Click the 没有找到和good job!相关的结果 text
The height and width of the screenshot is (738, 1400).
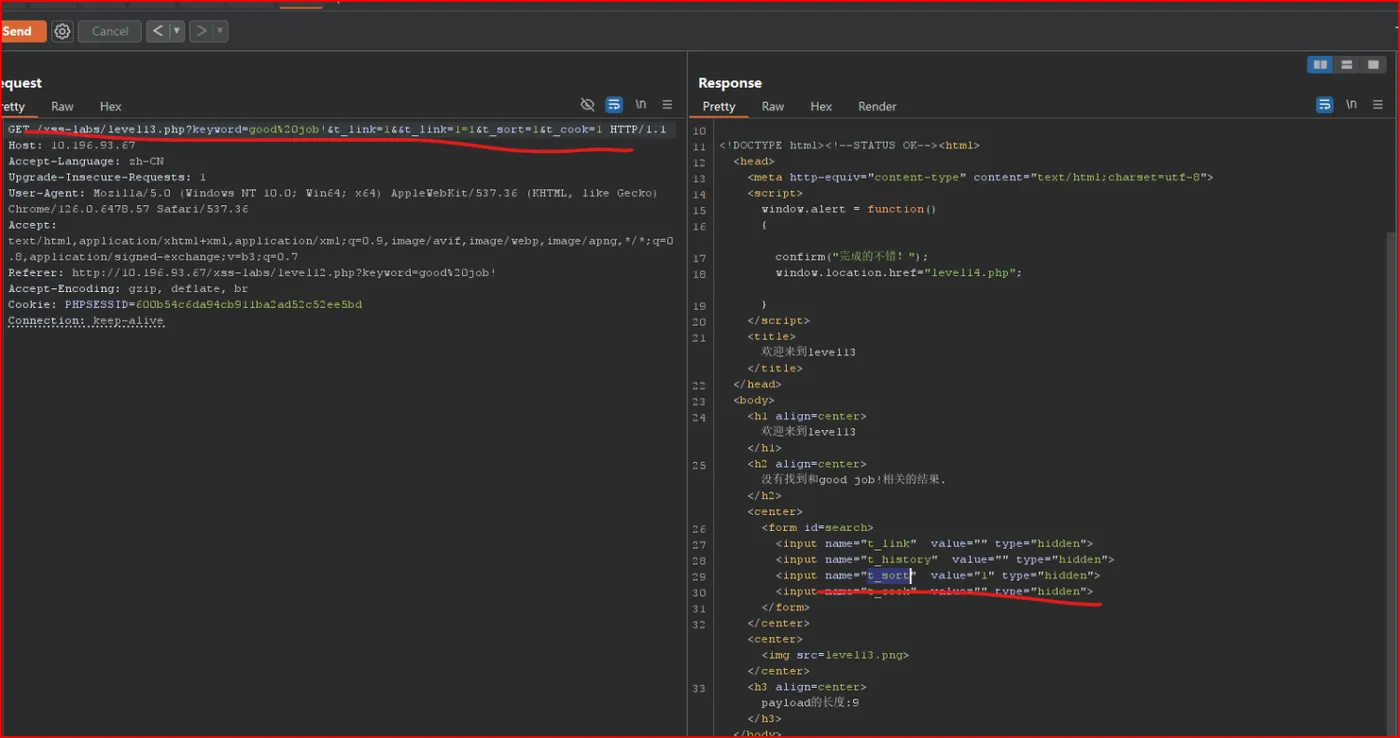pos(853,479)
